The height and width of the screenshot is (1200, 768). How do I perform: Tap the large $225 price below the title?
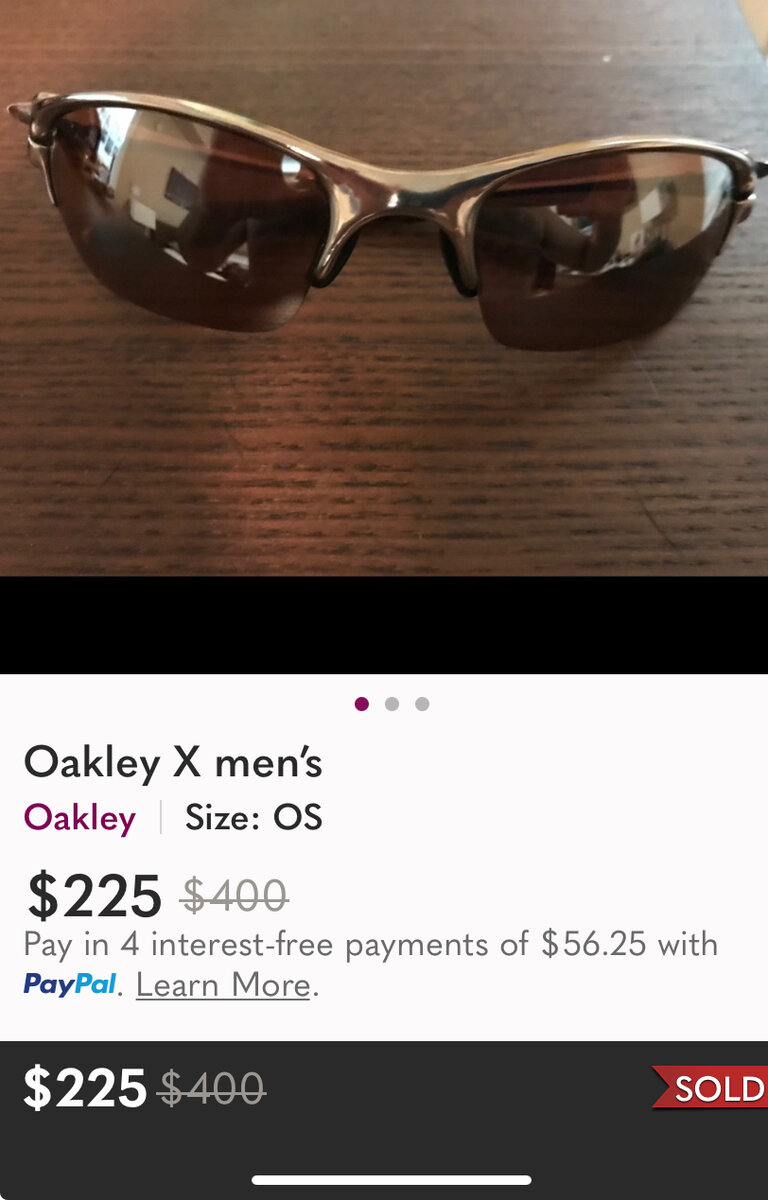pyautogui.click(x=94, y=895)
